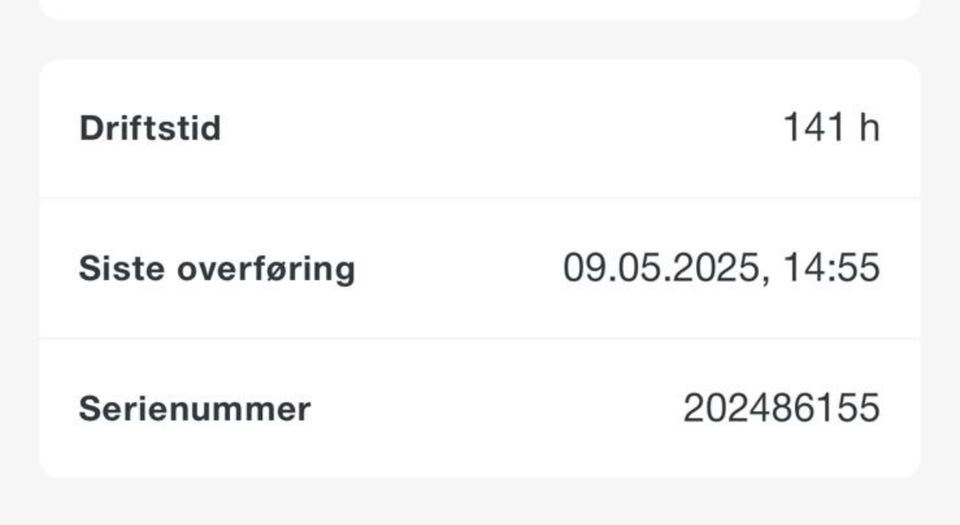Open the Siste overføring row
The image size is (960, 525).
[480, 268]
